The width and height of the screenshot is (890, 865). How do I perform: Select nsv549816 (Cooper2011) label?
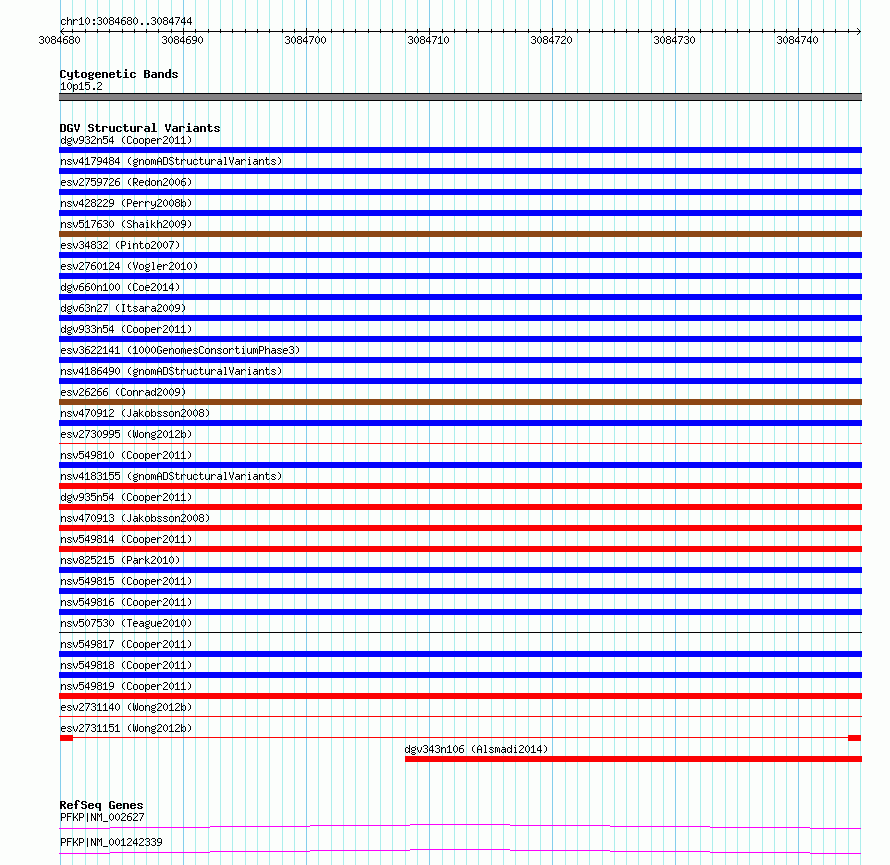point(126,602)
